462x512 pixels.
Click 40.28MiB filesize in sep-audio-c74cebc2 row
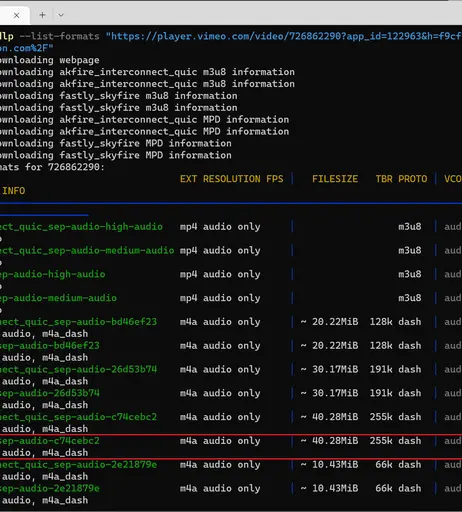coord(335,441)
